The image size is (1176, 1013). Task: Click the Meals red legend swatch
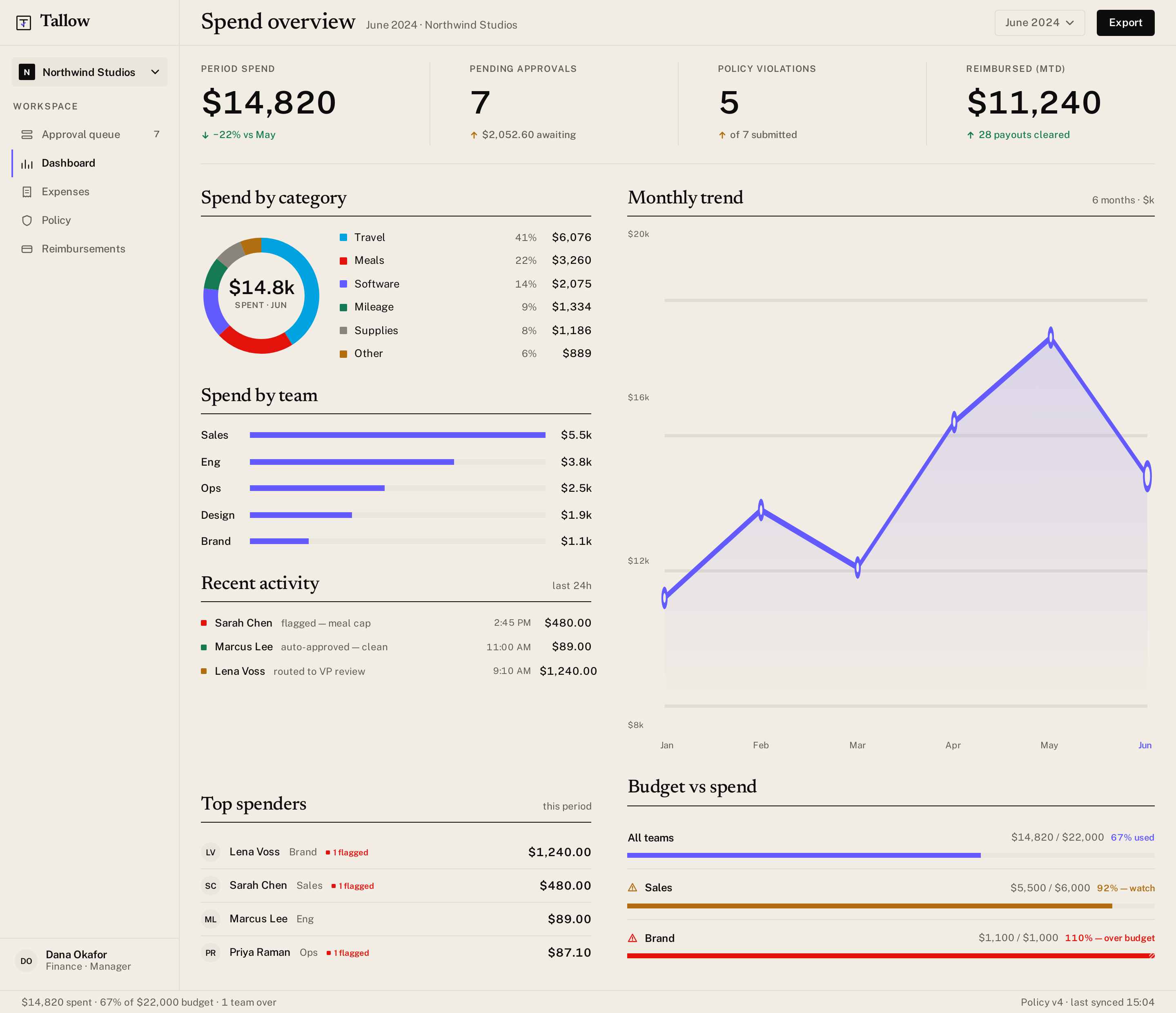(343, 261)
